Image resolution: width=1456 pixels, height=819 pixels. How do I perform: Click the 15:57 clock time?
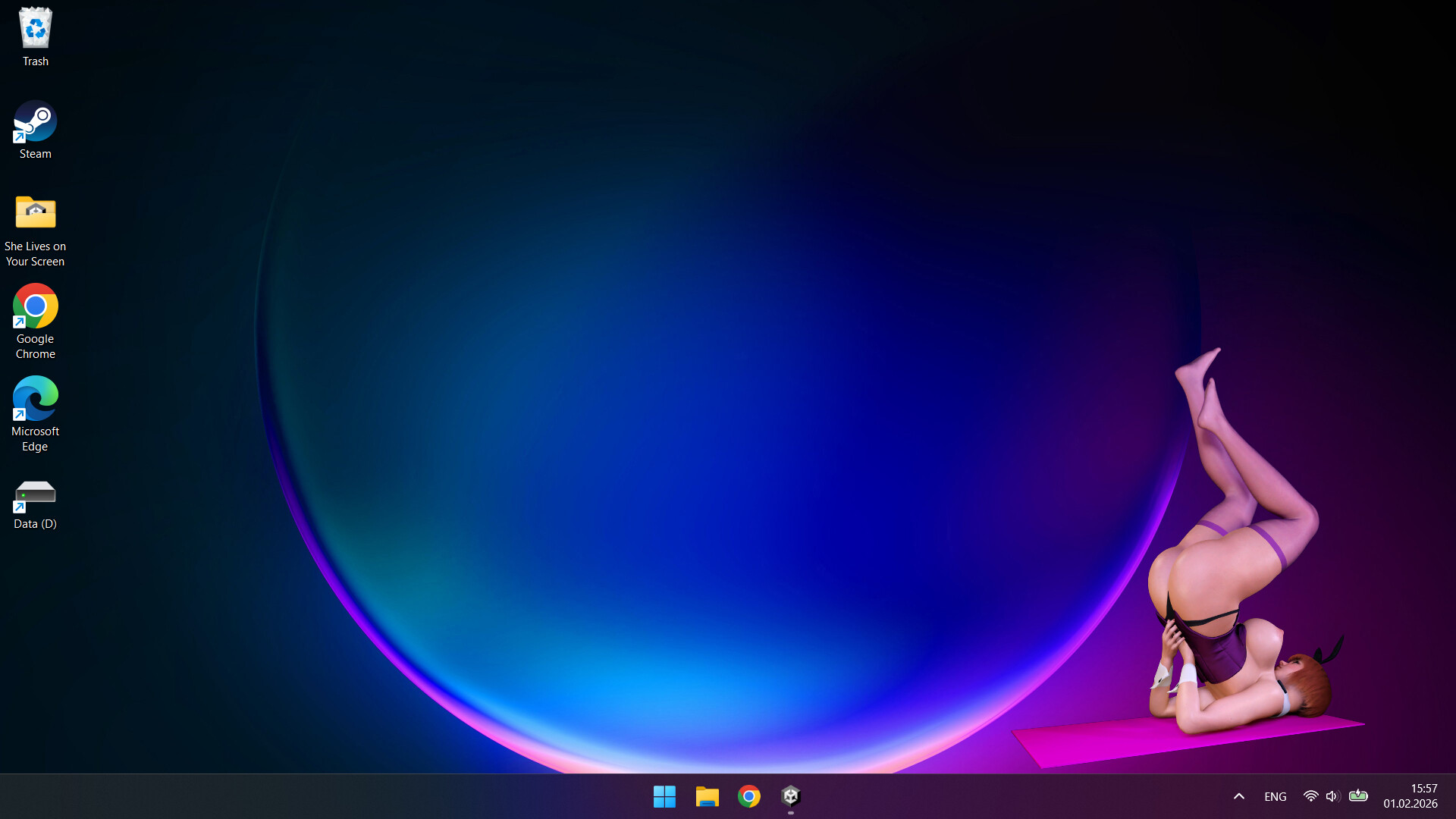1423,789
